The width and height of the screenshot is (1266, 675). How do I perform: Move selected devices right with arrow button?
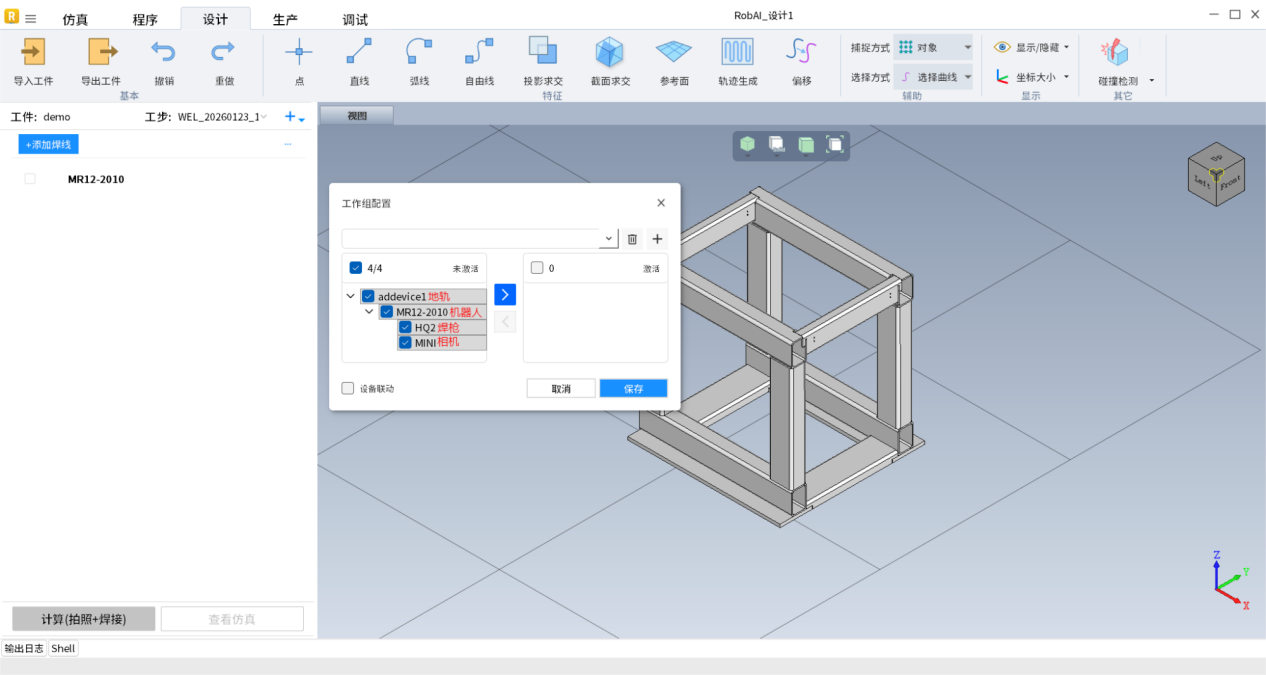click(x=505, y=295)
